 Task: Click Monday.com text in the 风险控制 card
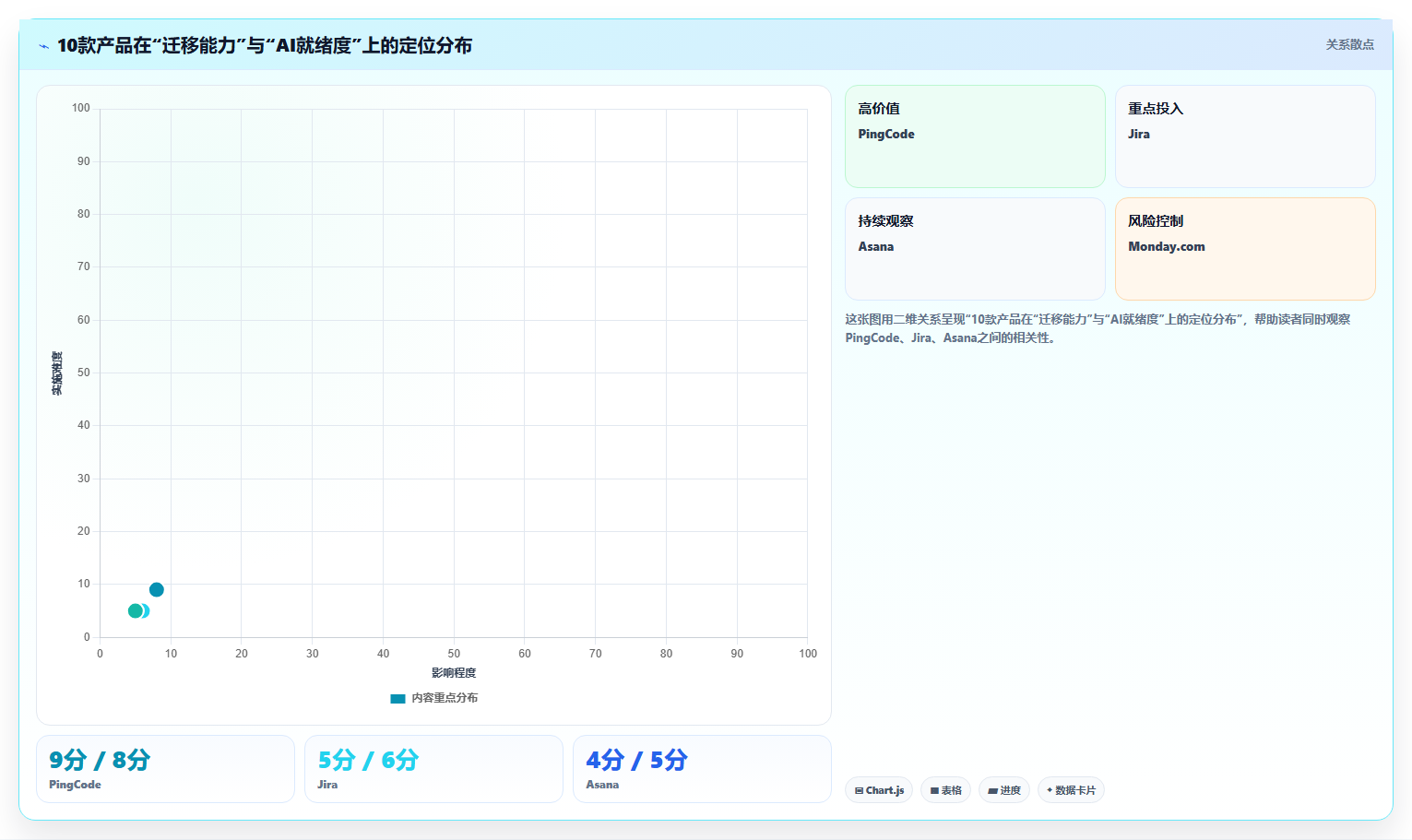point(1167,246)
